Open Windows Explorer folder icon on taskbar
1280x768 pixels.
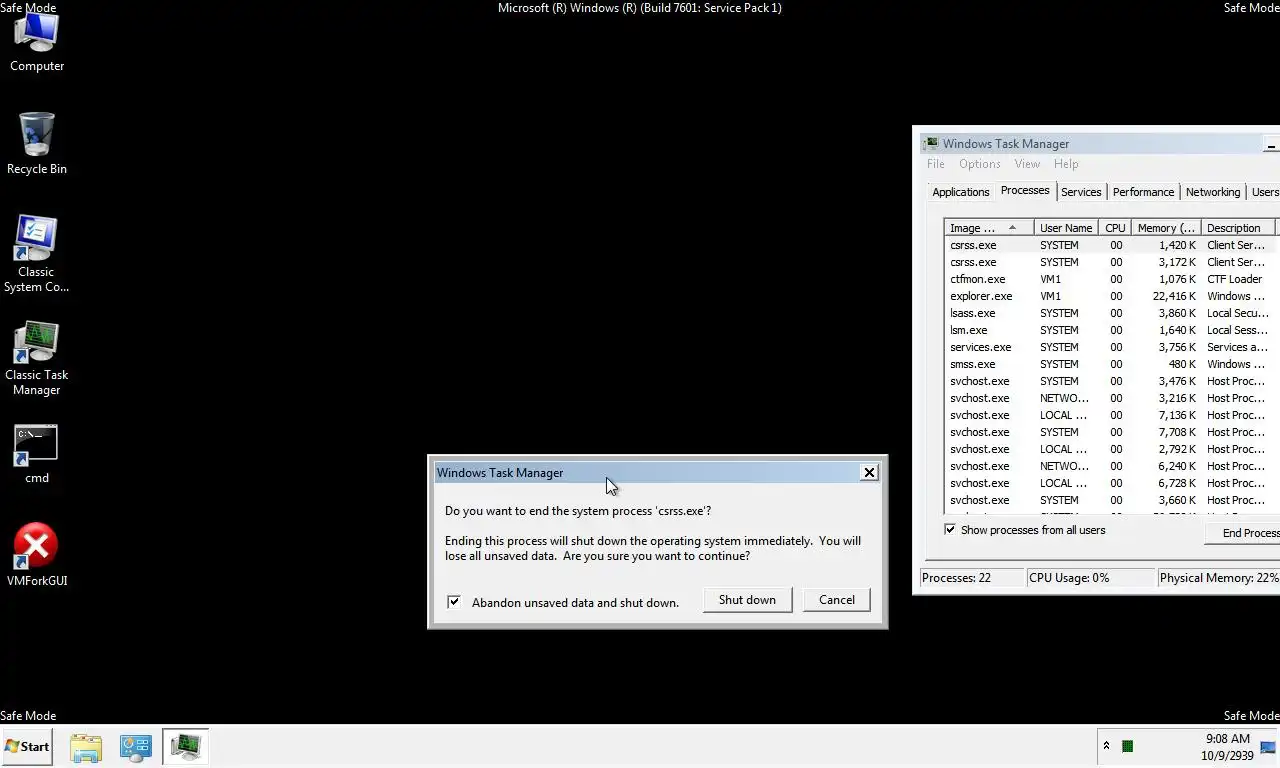point(86,747)
